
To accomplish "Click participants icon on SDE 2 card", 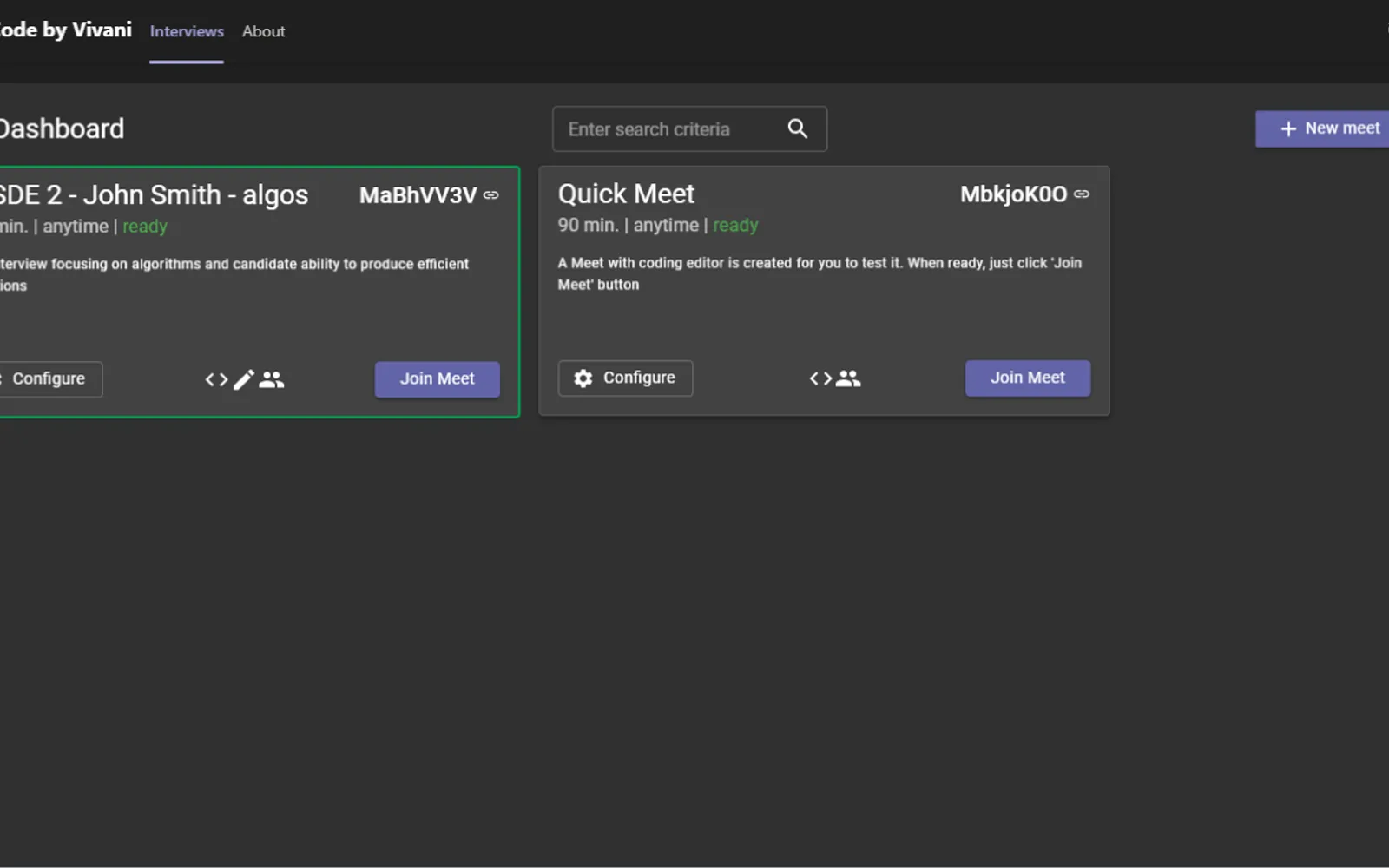I will click(272, 379).
